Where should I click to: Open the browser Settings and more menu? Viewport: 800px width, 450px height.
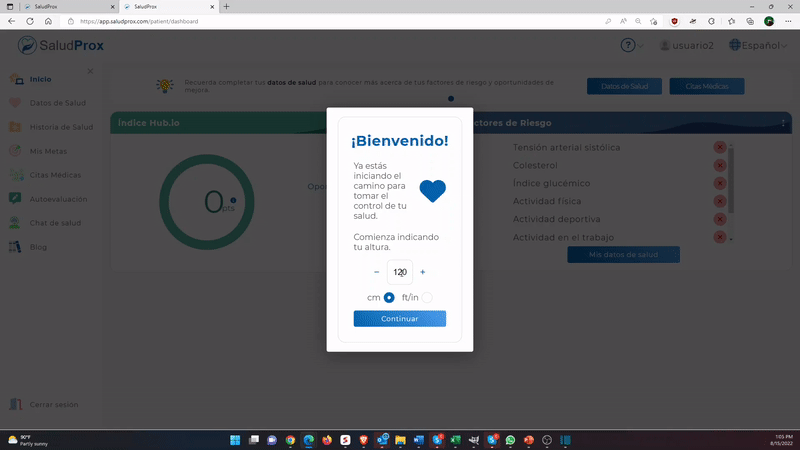(x=788, y=21)
